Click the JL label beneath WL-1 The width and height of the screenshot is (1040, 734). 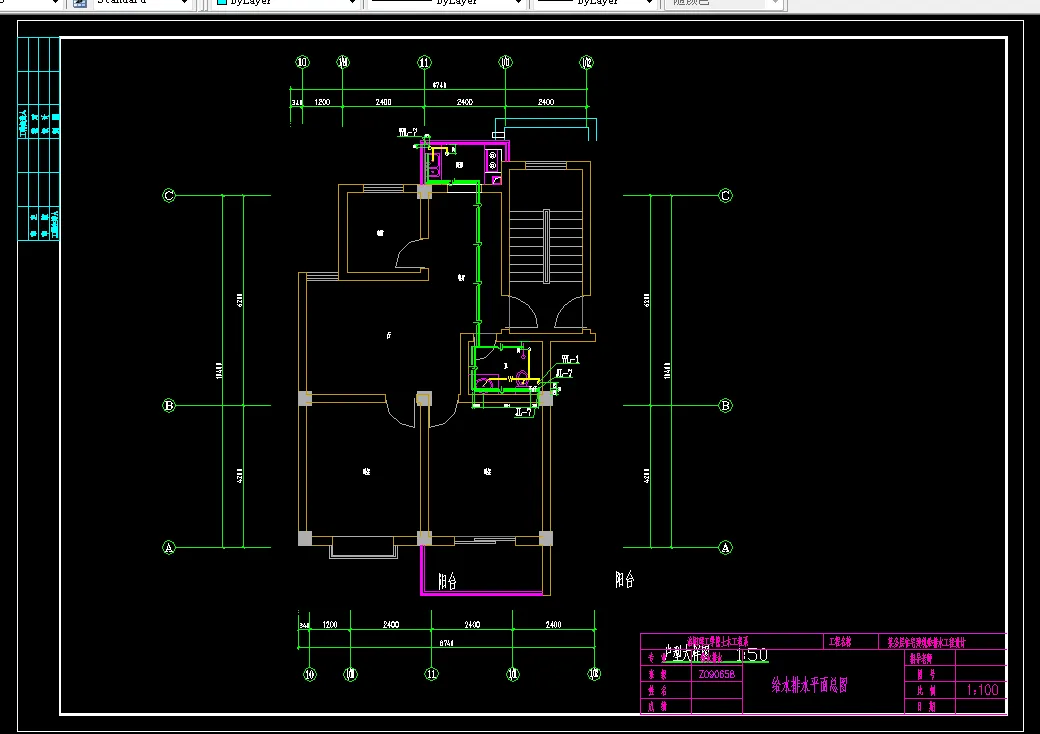(x=564, y=373)
